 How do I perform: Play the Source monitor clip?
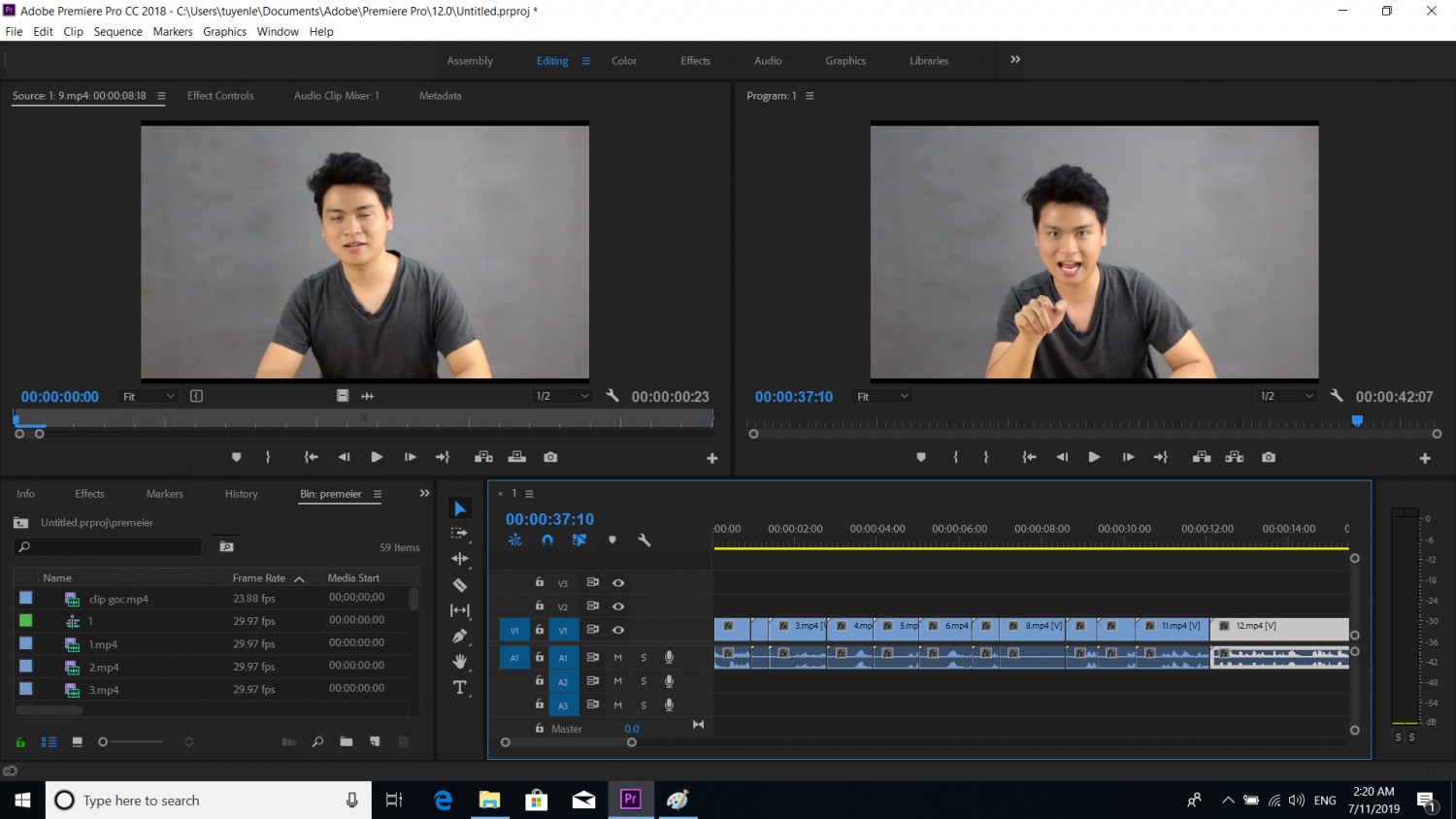click(x=377, y=457)
